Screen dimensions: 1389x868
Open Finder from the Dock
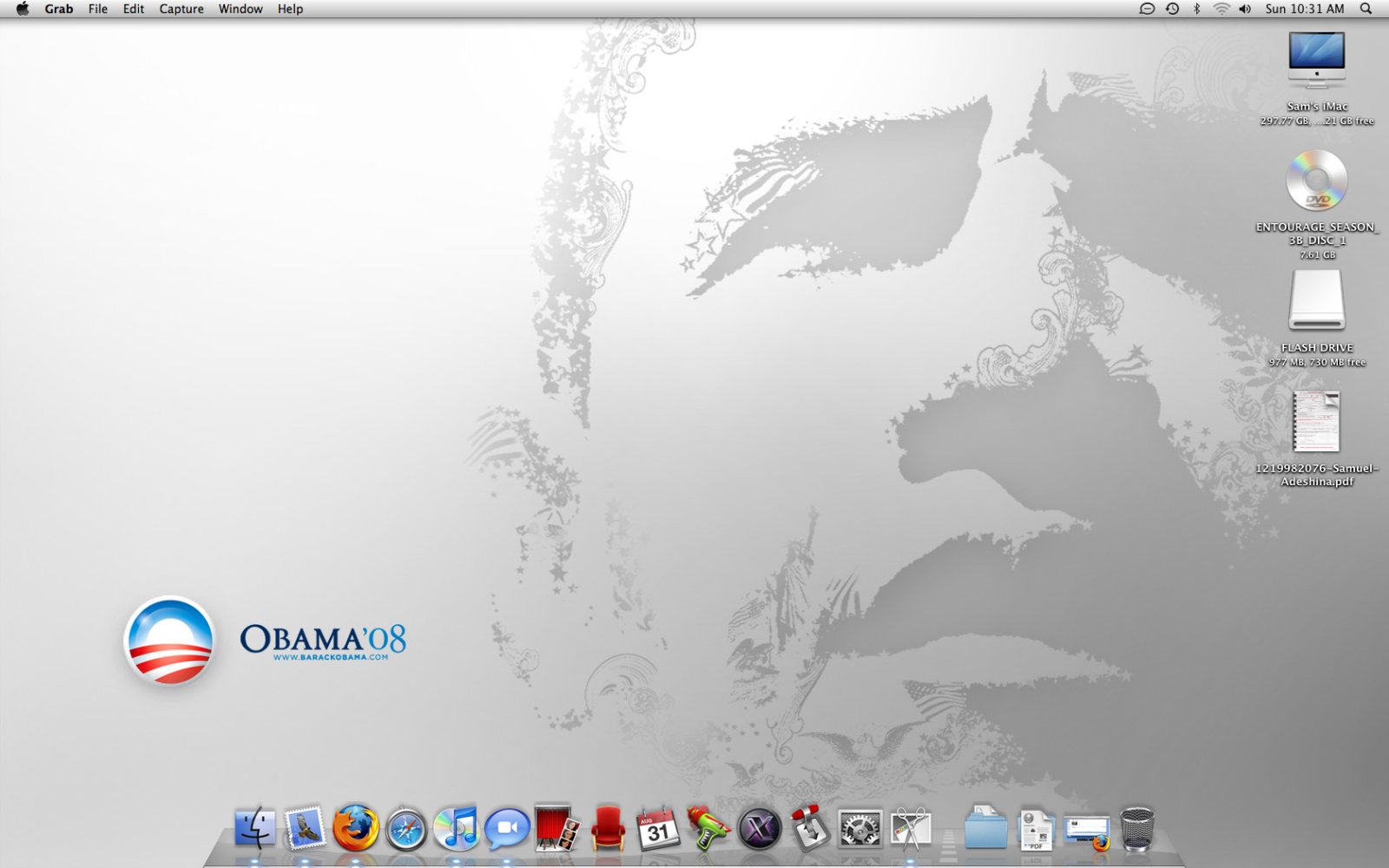pyautogui.click(x=255, y=828)
